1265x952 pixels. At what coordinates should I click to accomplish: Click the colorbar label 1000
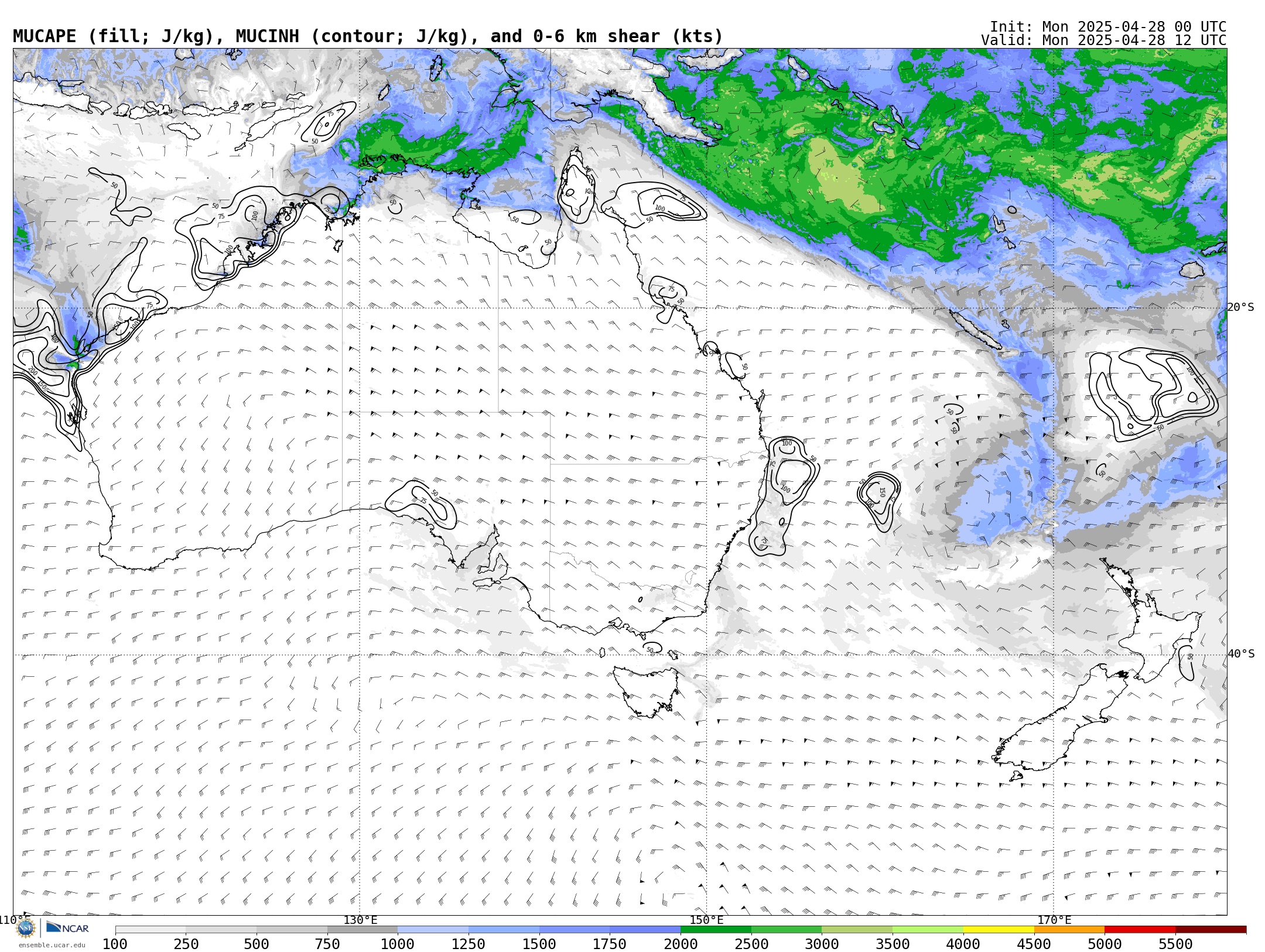(398, 944)
